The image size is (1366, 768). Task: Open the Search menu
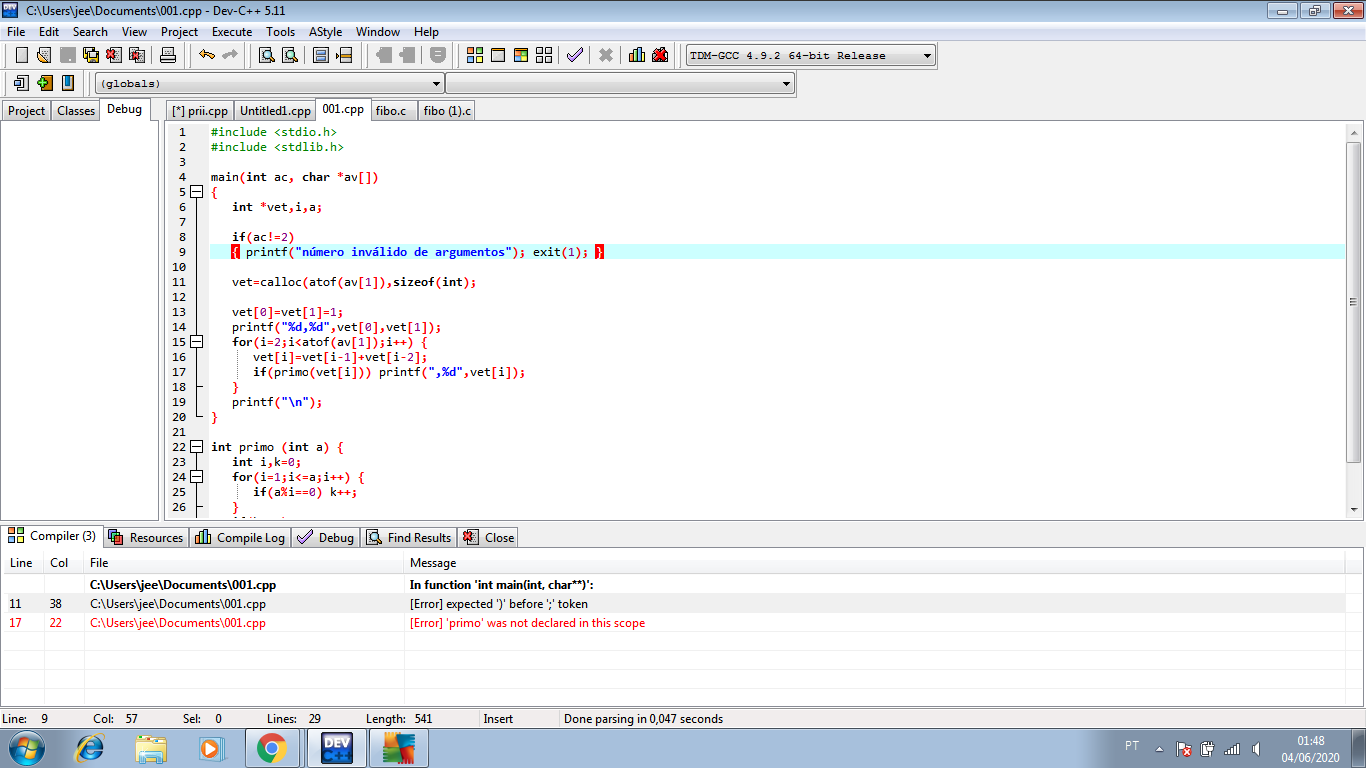90,32
